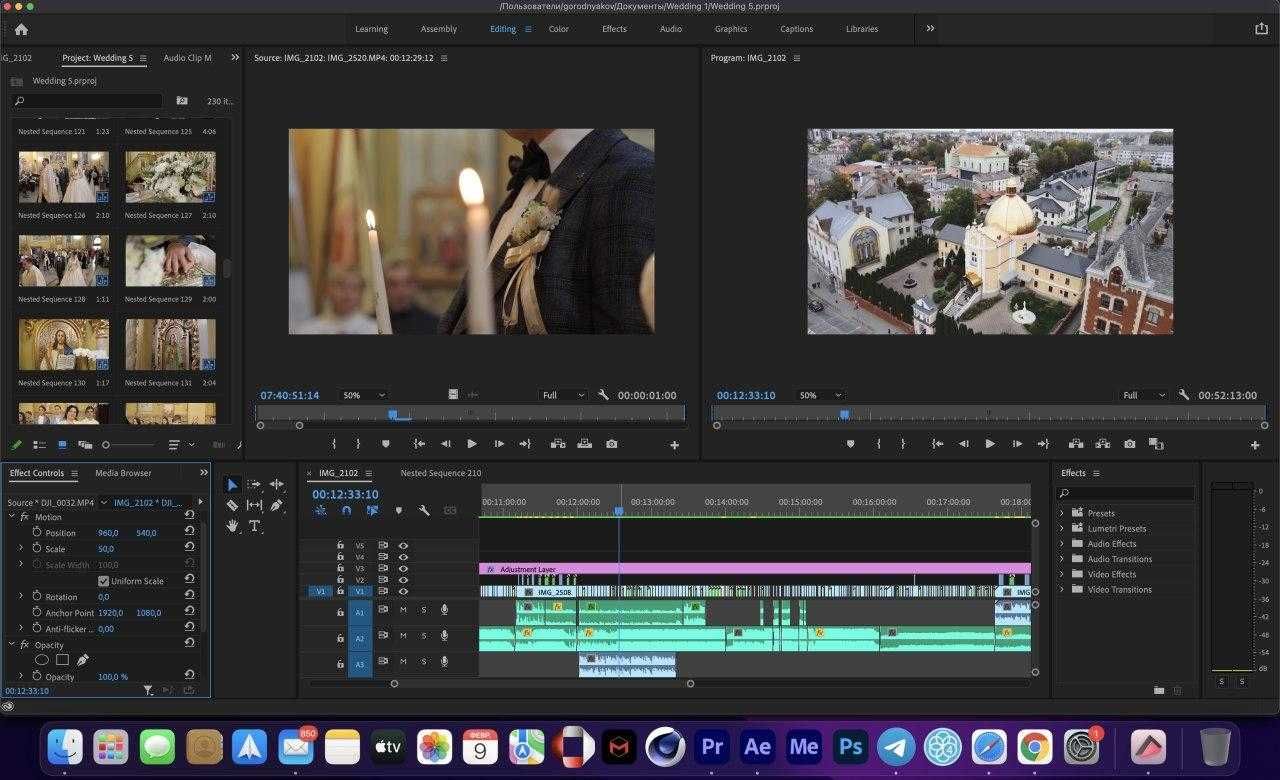Open Program monitor settings wrench
This screenshot has width=1280, height=780.
pos(1184,395)
